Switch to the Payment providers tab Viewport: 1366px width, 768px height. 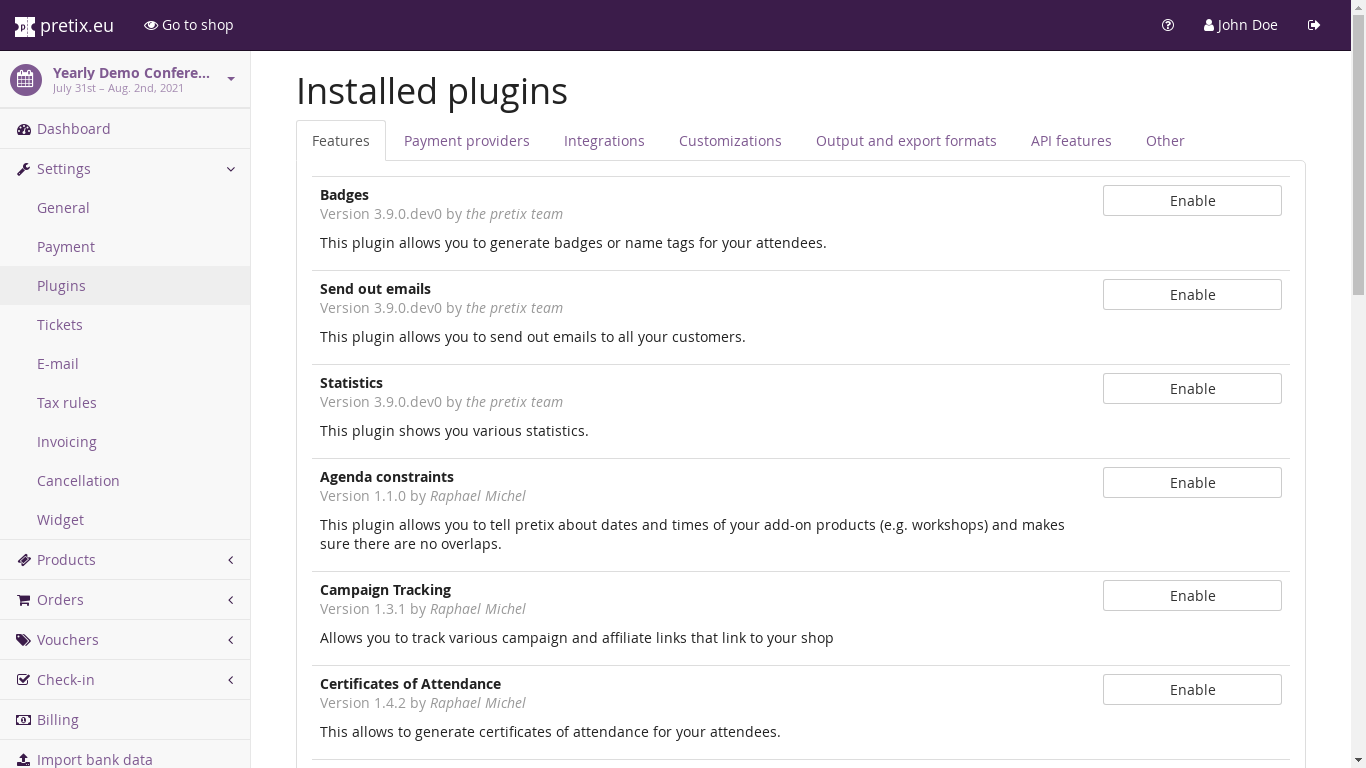click(467, 141)
